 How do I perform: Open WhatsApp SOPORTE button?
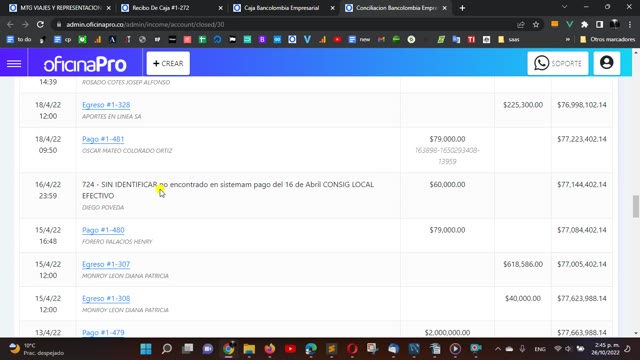click(x=558, y=63)
